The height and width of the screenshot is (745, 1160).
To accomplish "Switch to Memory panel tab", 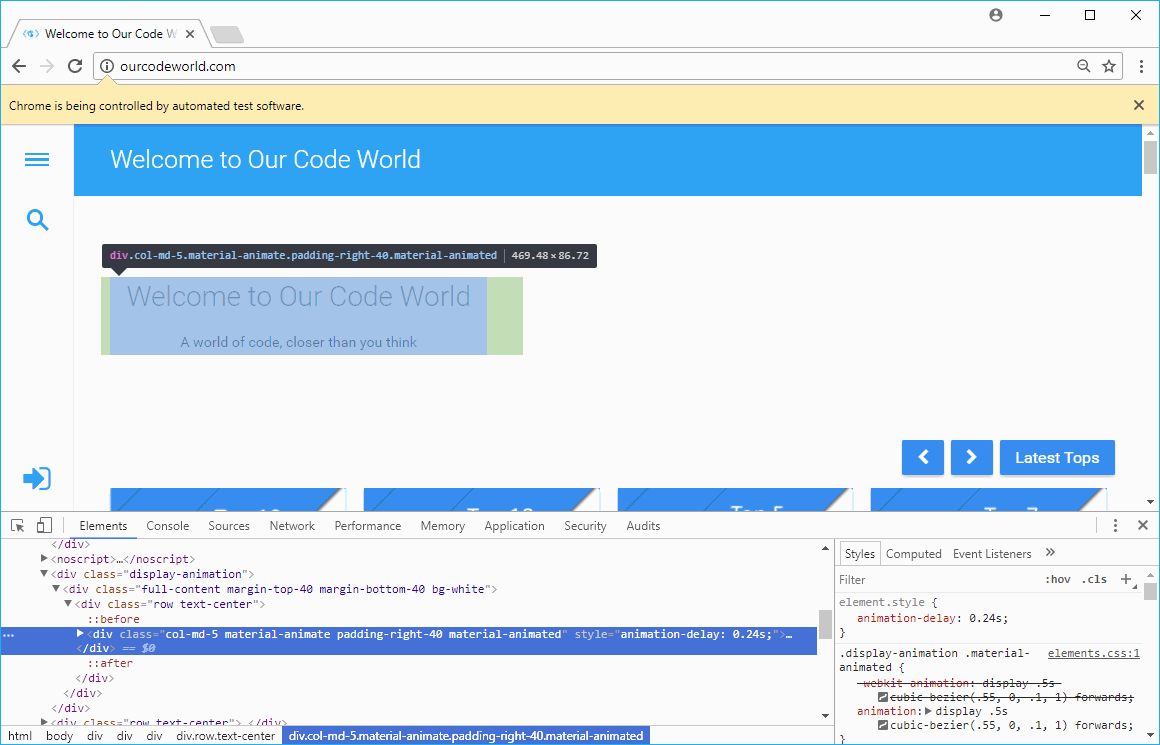I will click(442, 526).
